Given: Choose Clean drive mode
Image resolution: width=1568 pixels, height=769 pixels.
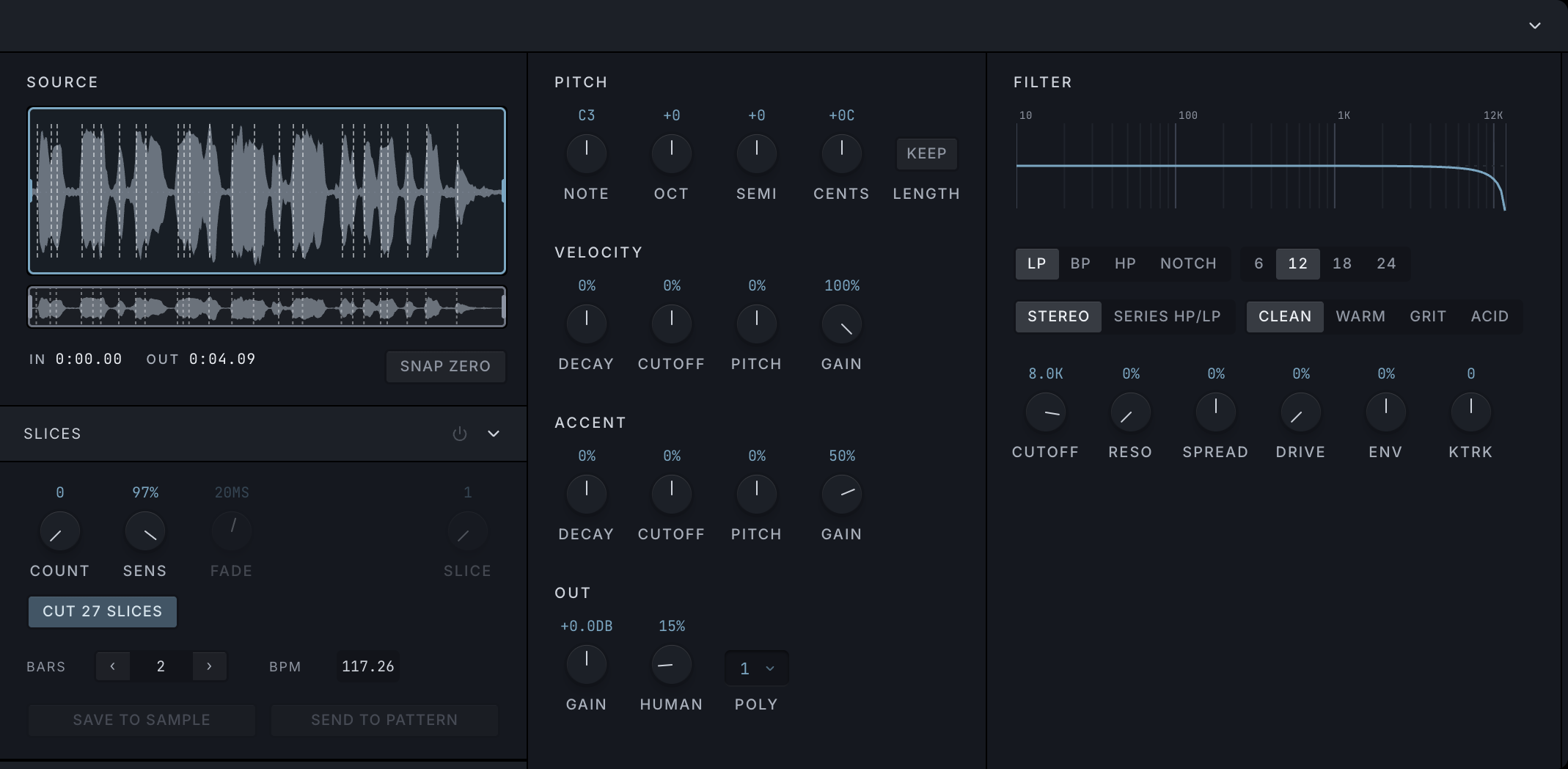Looking at the screenshot, I should (x=1285, y=316).
